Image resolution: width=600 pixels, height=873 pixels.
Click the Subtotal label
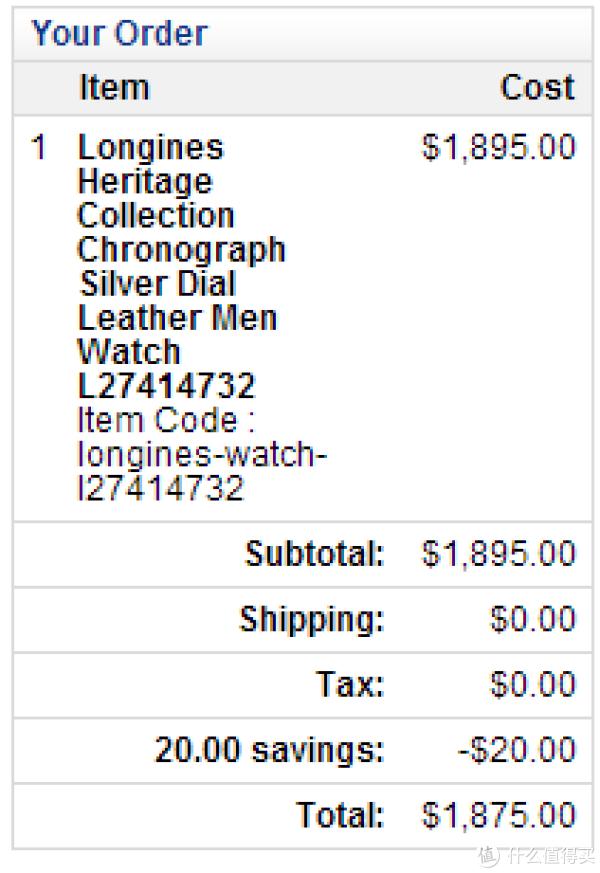[315, 554]
